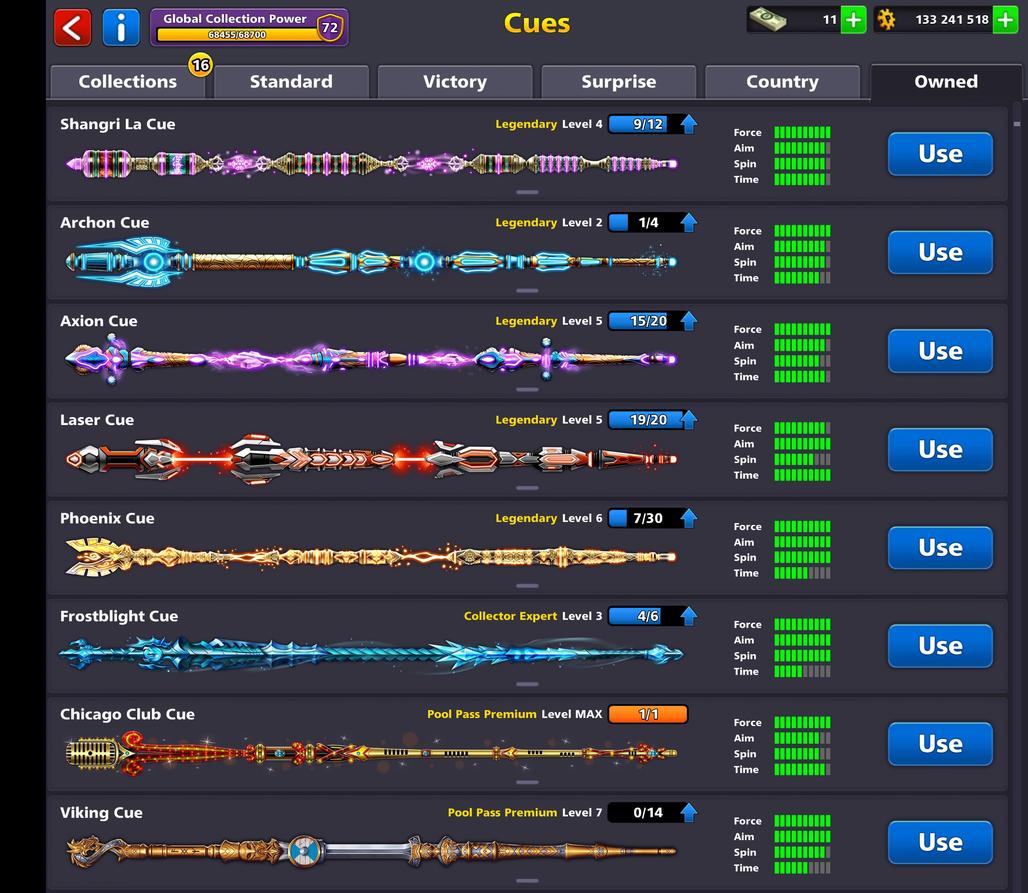Equip Chicago Club Cue with Use
The image size is (1028, 893).
[x=940, y=744]
